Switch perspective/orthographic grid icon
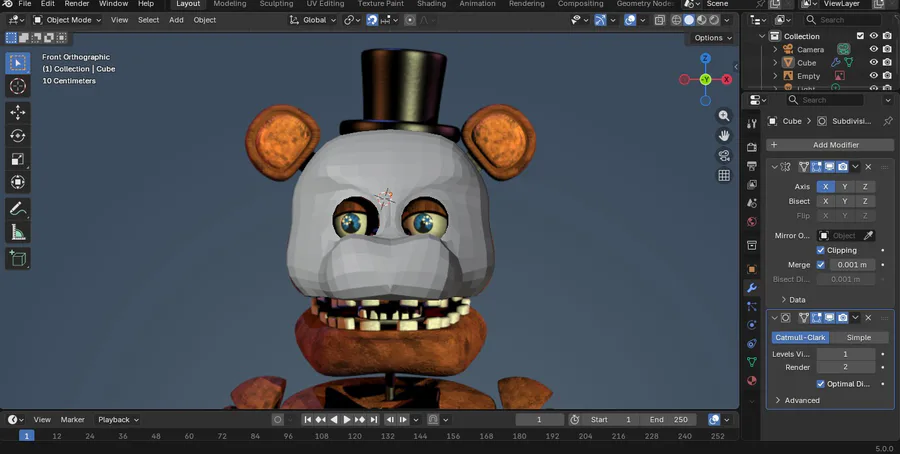Viewport: 900px width, 454px height. (724, 176)
